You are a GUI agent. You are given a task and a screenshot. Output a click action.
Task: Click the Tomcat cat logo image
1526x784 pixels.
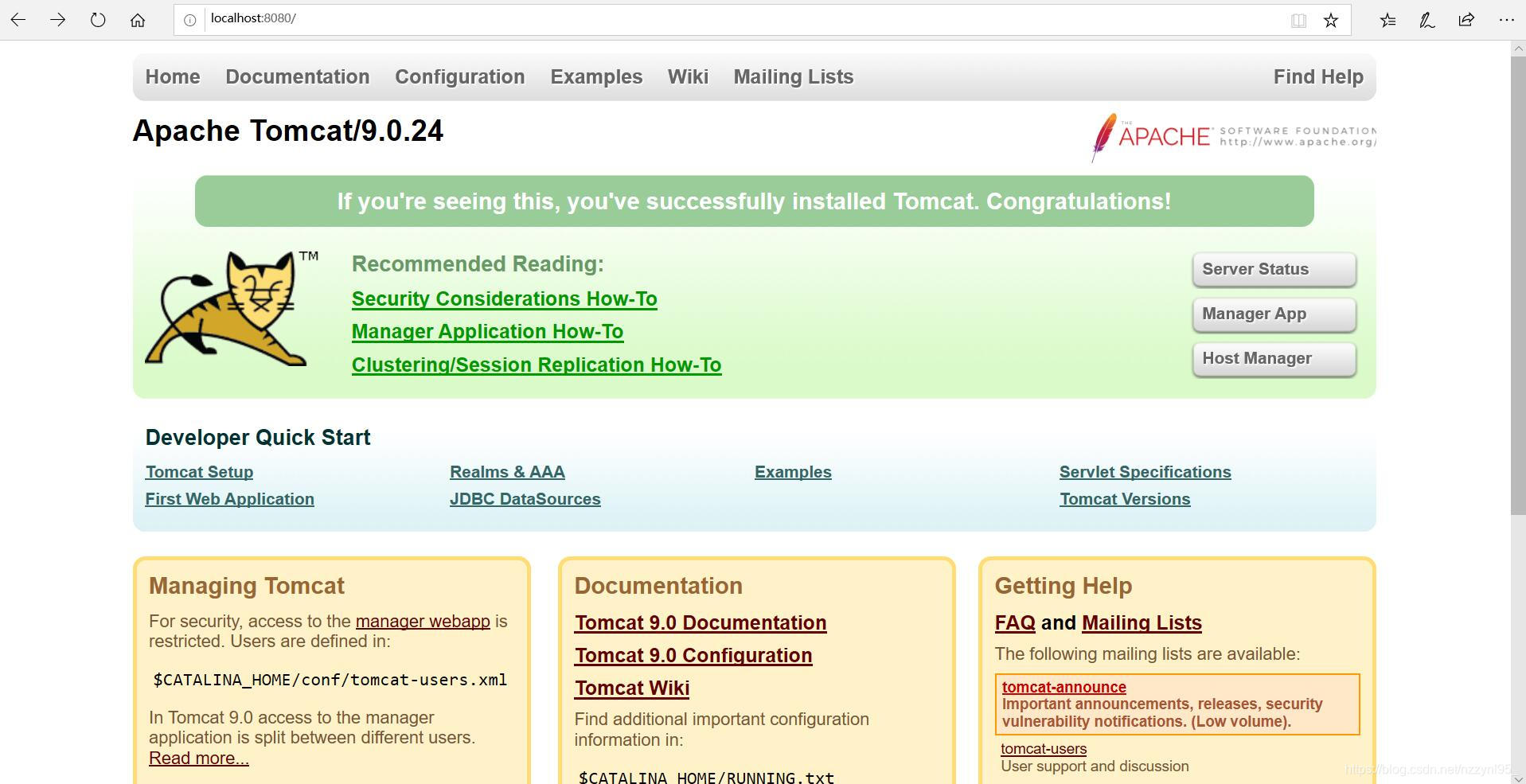pos(232,309)
